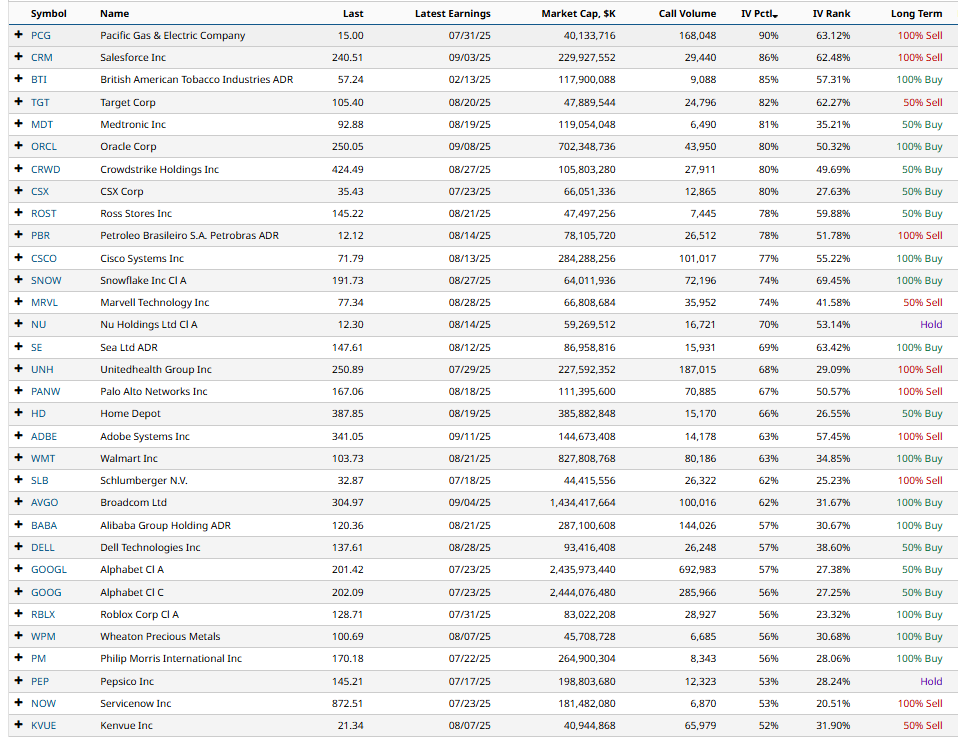Expand the NOW row plus icon
The height and width of the screenshot is (748, 958).
(18, 703)
